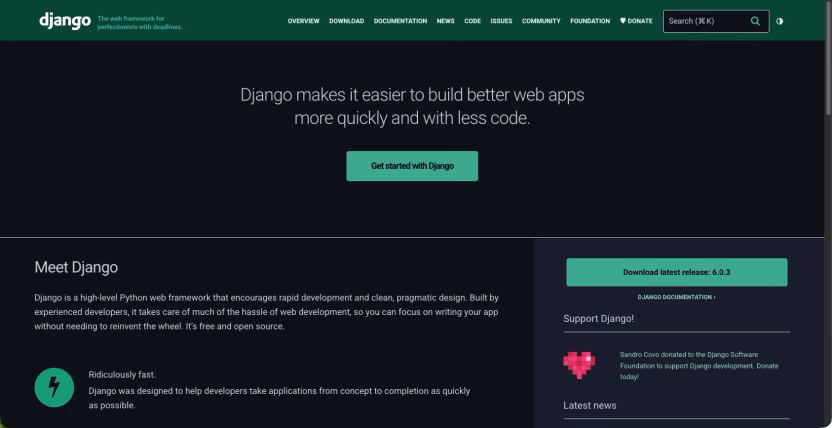Viewport: 832px width, 428px height.
Task: Open the Foundation menu item
Action: pyautogui.click(x=590, y=21)
